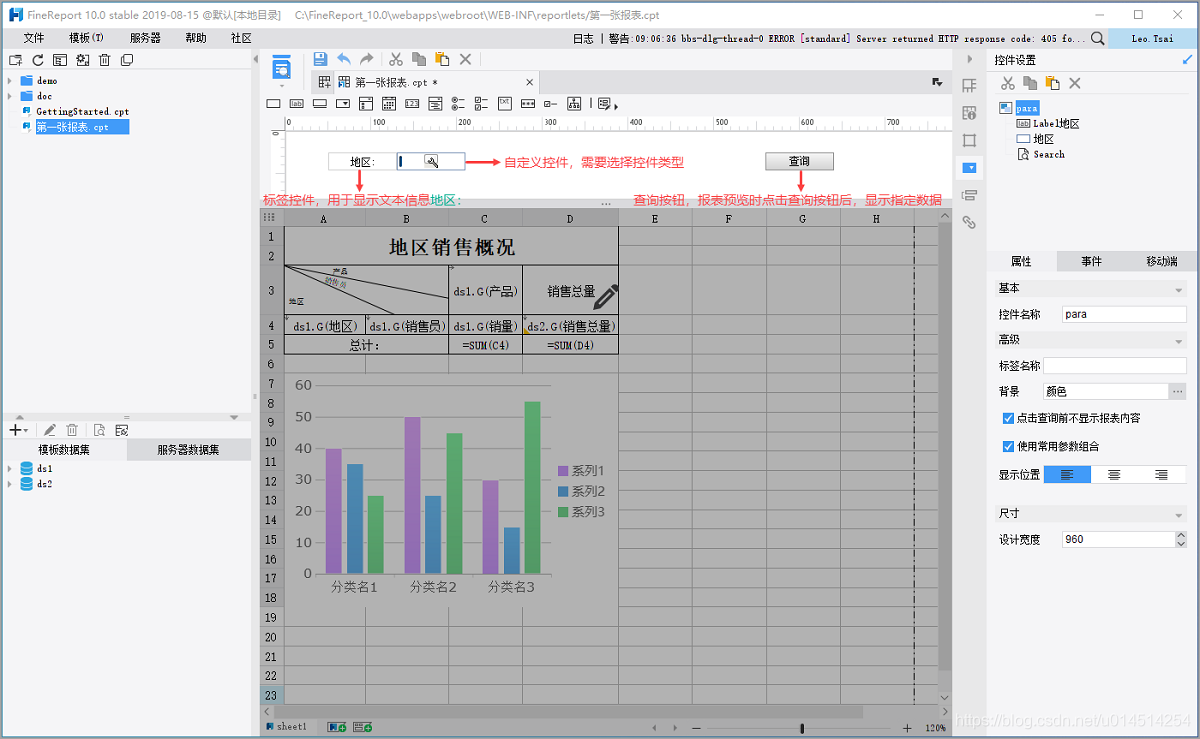Viewport: 1200px width, 739px height.
Task: Open the widget settings sidebar icon
Action: (969, 167)
